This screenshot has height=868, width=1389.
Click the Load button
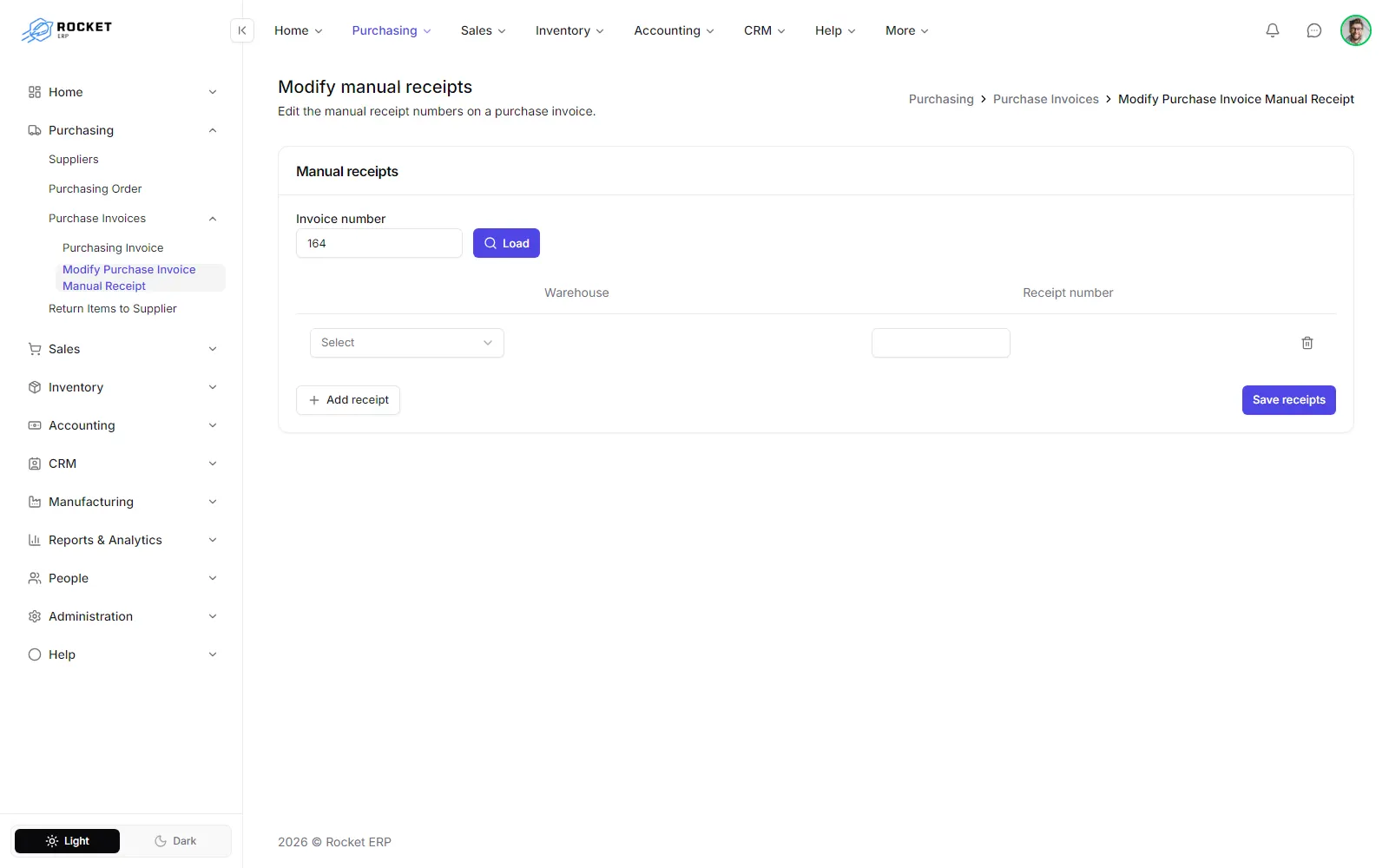(x=506, y=243)
